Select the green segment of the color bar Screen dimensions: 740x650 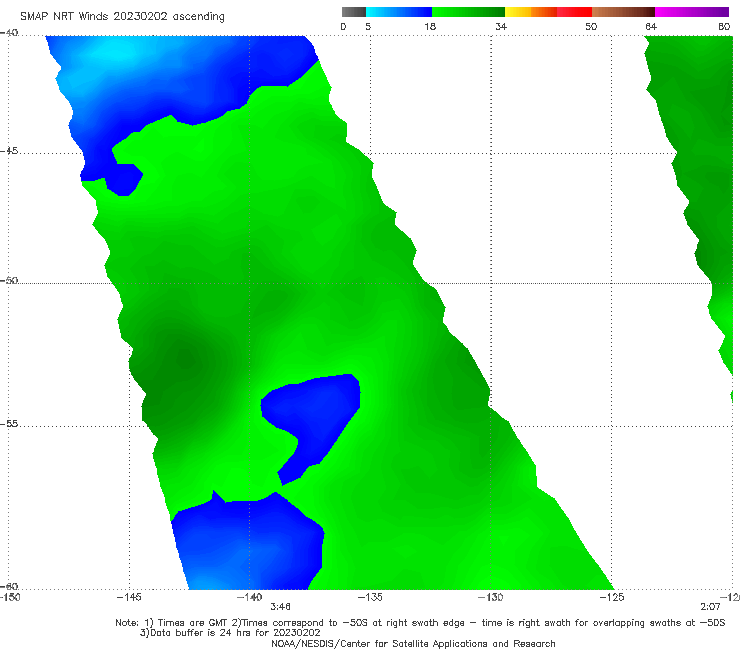(468, 12)
